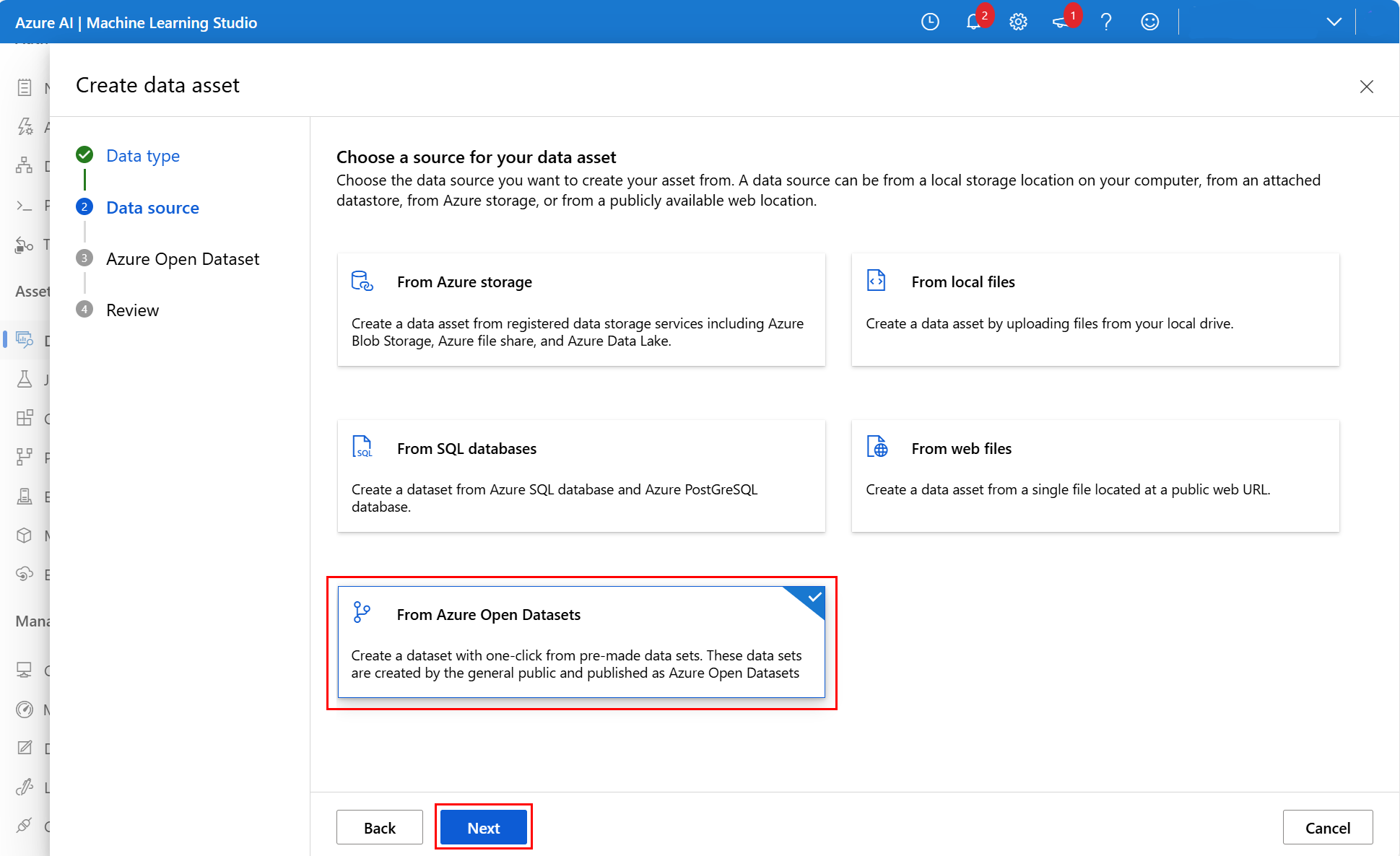
Task: Open Jobs using the flask icon
Action: [x=25, y=379]
